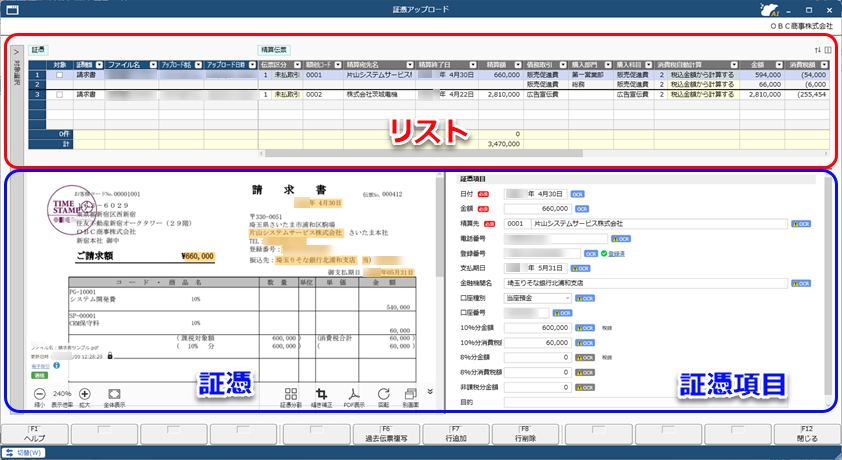Click OCR warning badge next to 10%分消費税
The width and height of the screenshot is (842, 460).
585,343
